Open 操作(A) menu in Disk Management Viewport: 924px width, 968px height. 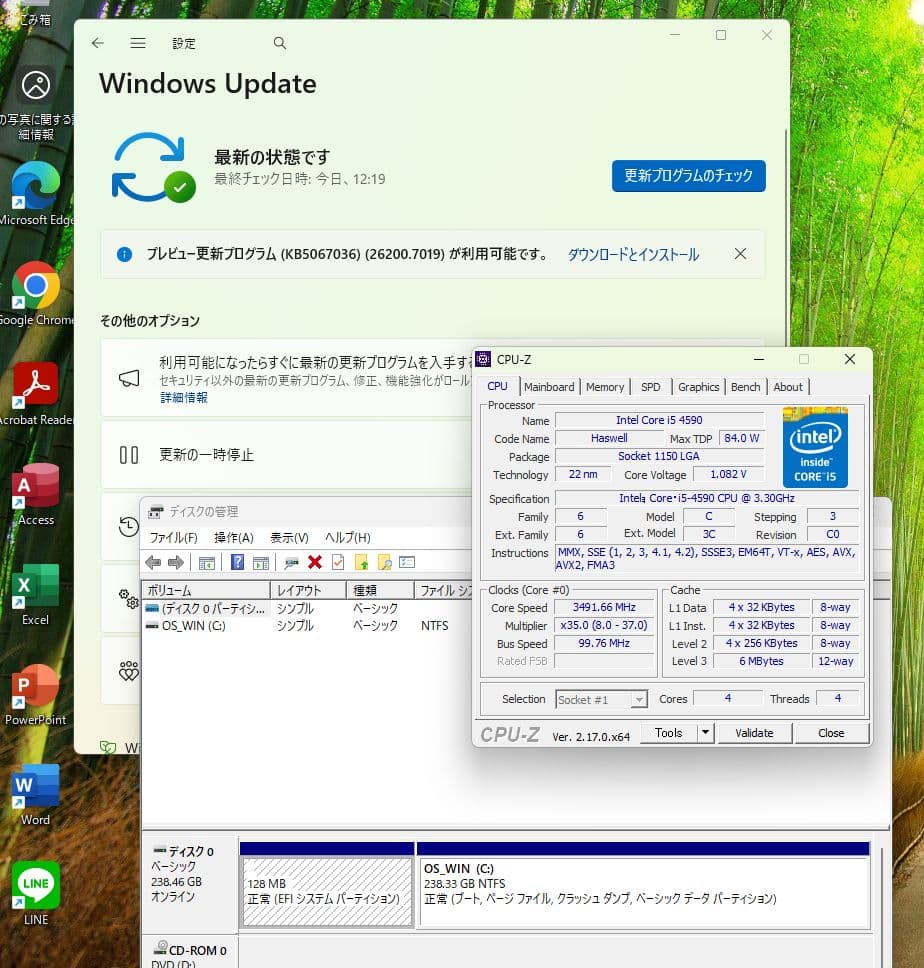[x=234, y=538]
